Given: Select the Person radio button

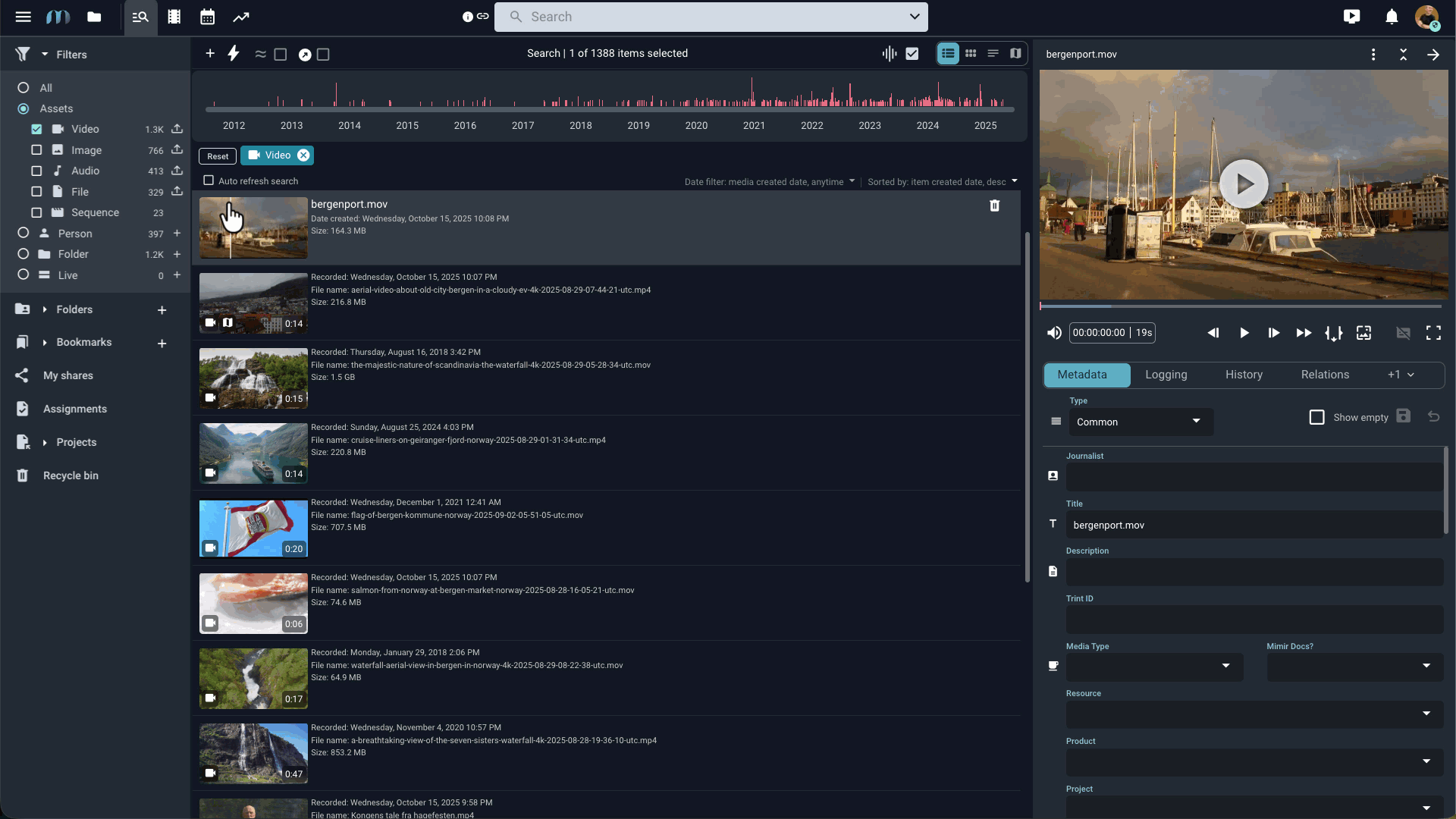Looking at the screenshot, I should click(24, 234).
